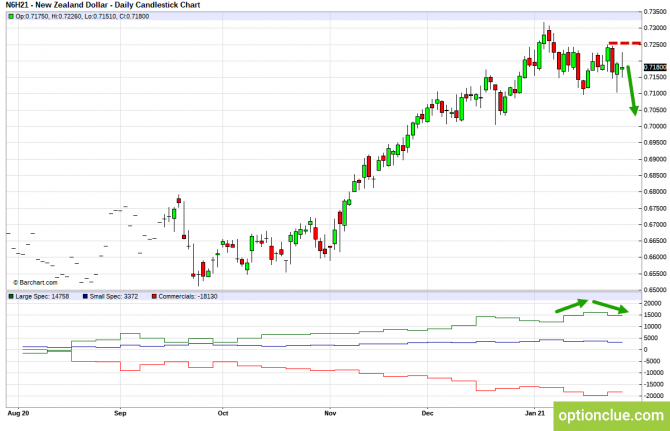Click the 0.72500 price axis label
The width and height of the screenshot is (670, 431).
(655, 44)
